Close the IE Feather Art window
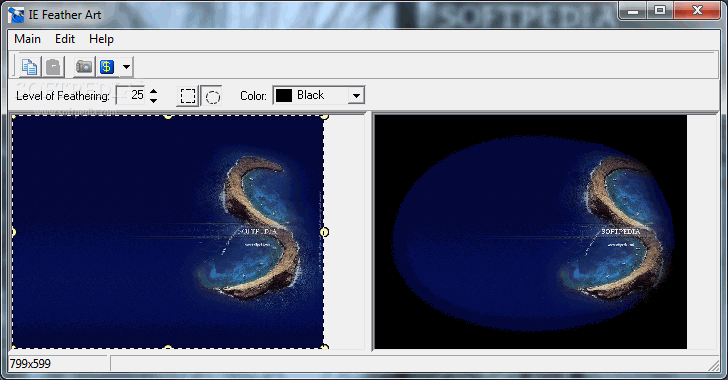This screenshot has width=728, height=380. point(696,11)
